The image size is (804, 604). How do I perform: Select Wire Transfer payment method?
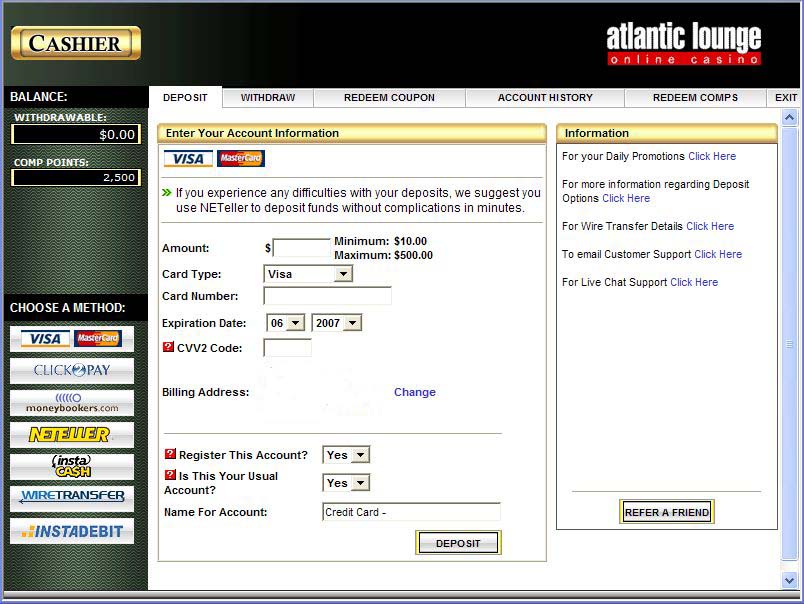[x=72, y=497]
